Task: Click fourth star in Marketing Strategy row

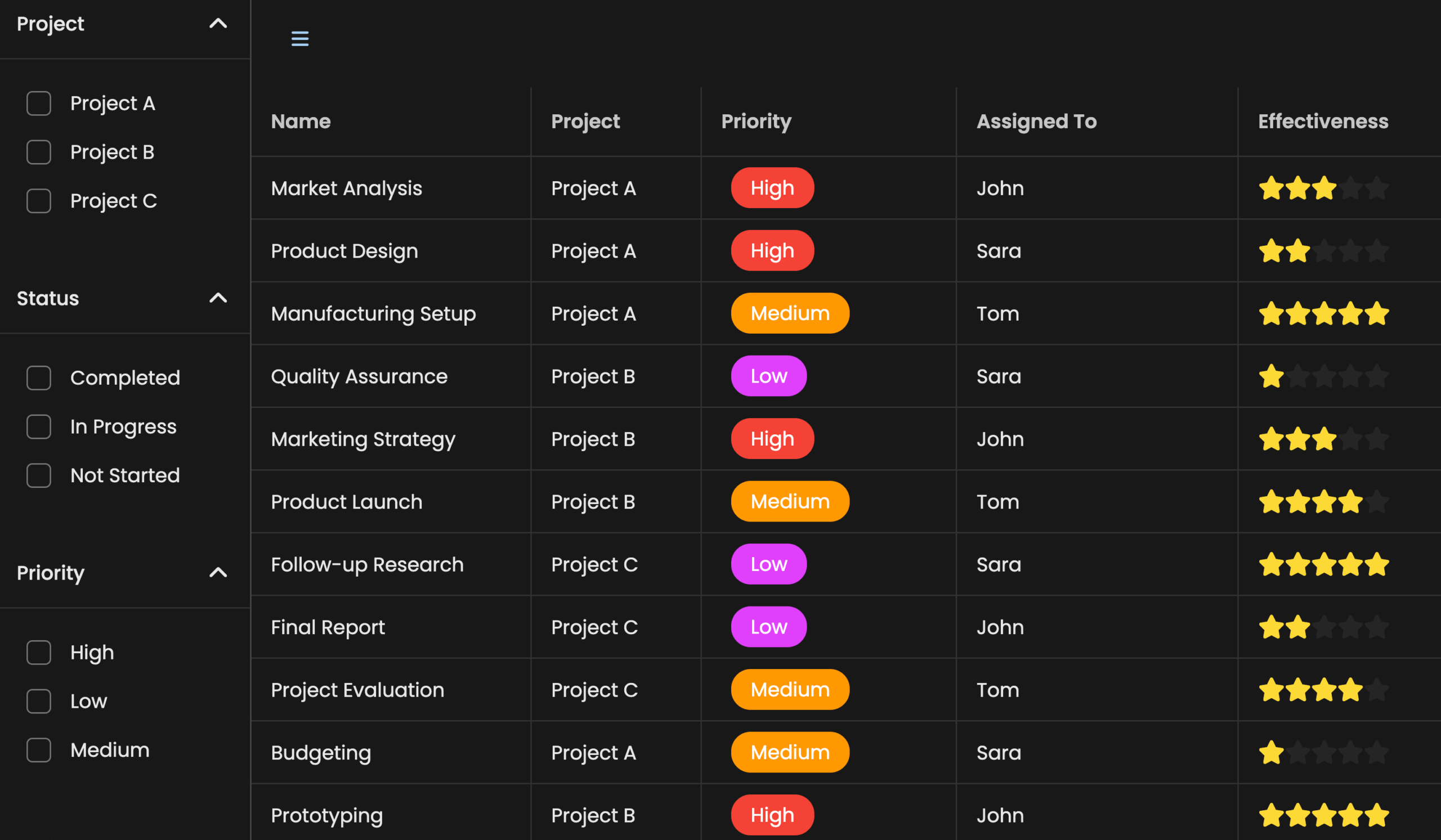Action: (x=1350, y=439)
